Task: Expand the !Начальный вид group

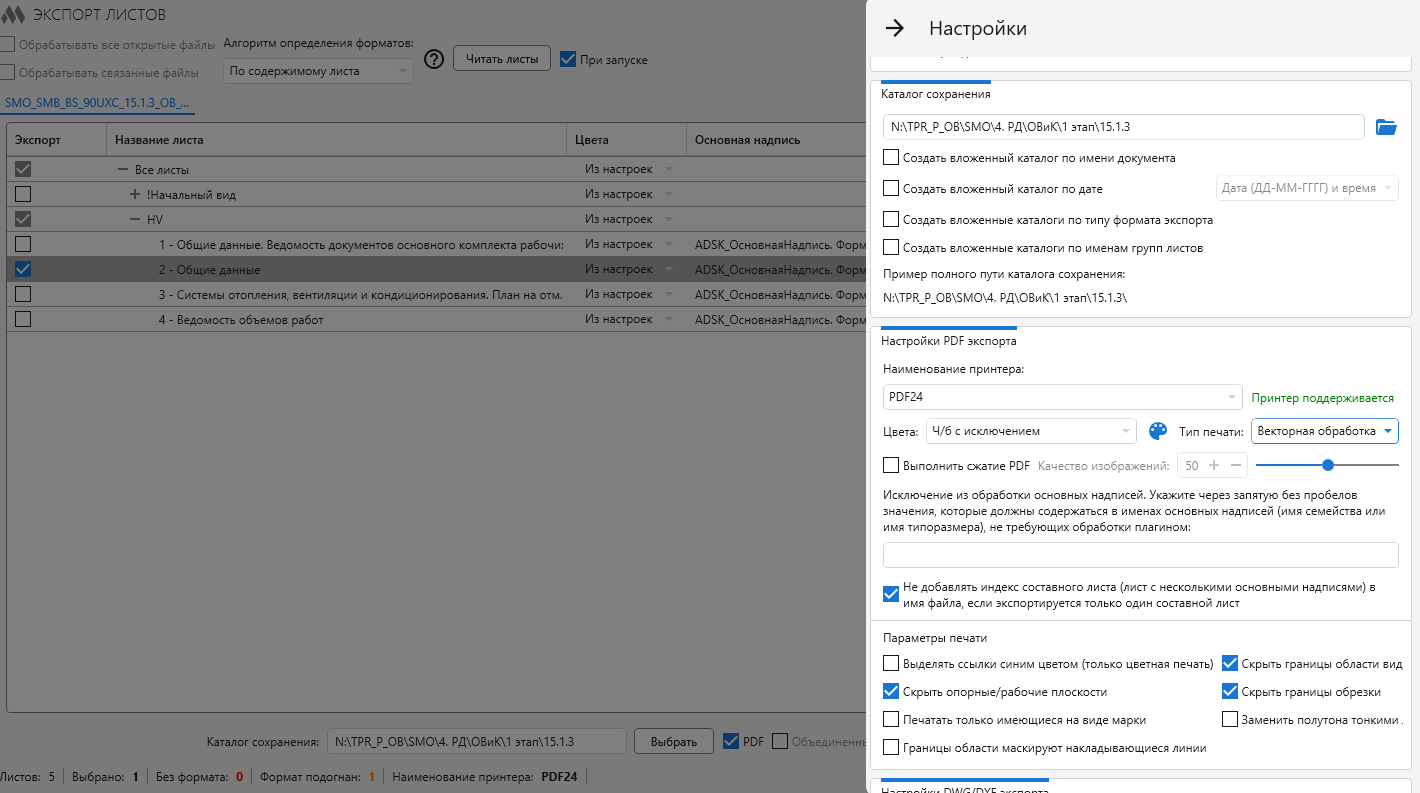Action: point(135,195)
